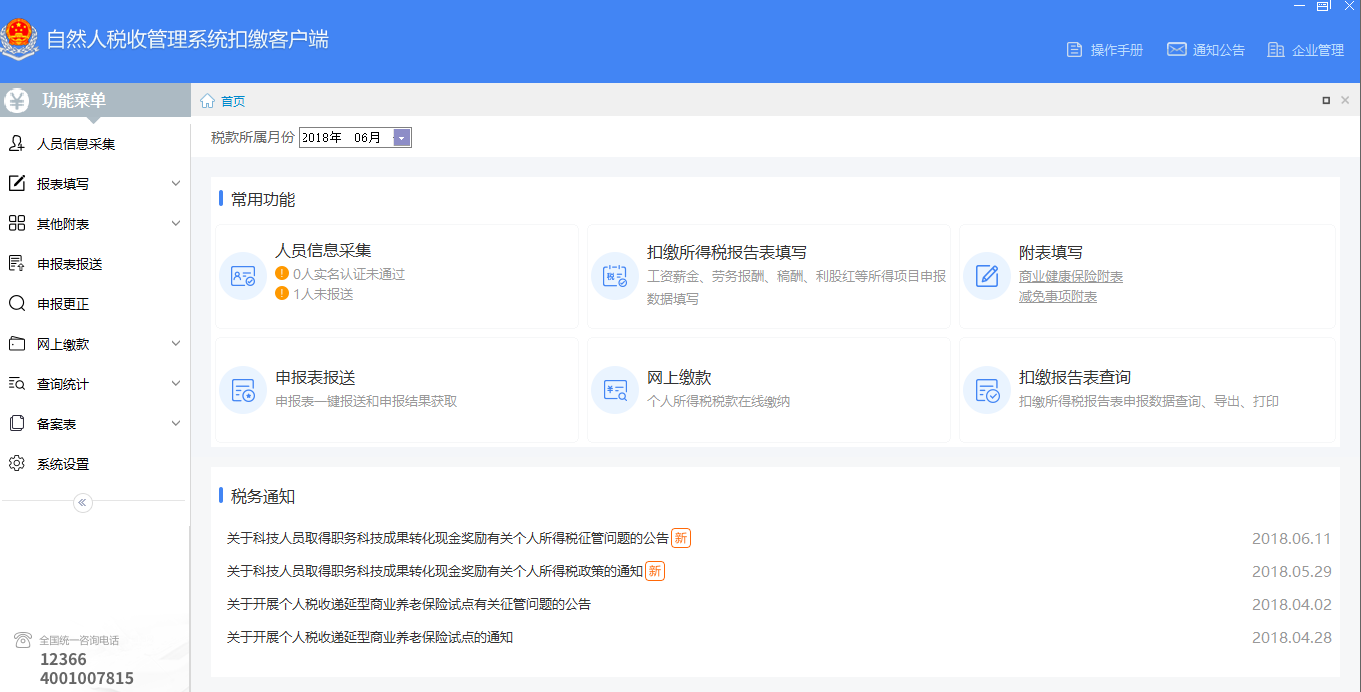Open the 商业健康保险附表 link
The image size is (1361, 692).
pos(1069,278)
